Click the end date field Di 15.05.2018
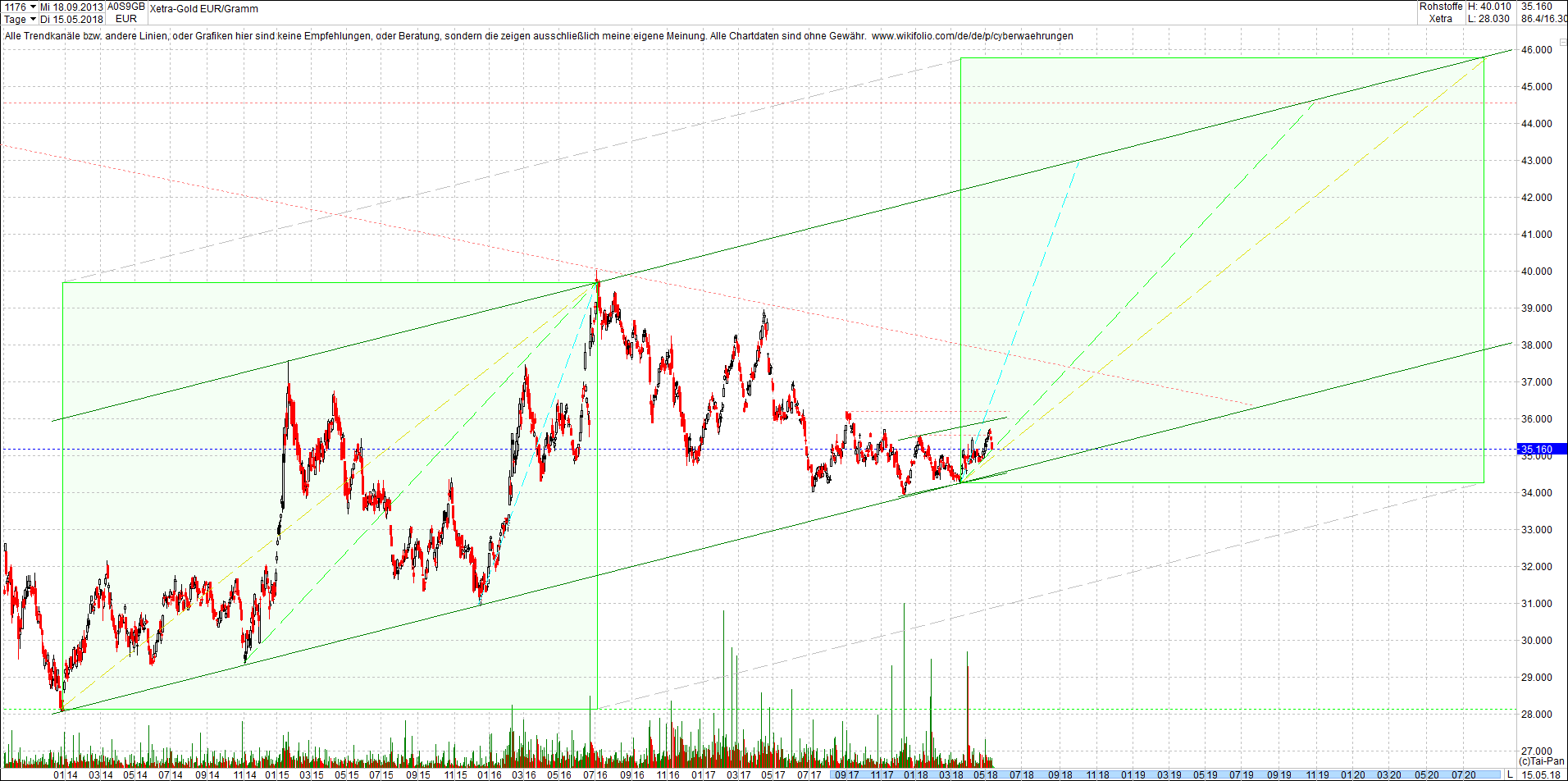 click(x=70, y=18)
